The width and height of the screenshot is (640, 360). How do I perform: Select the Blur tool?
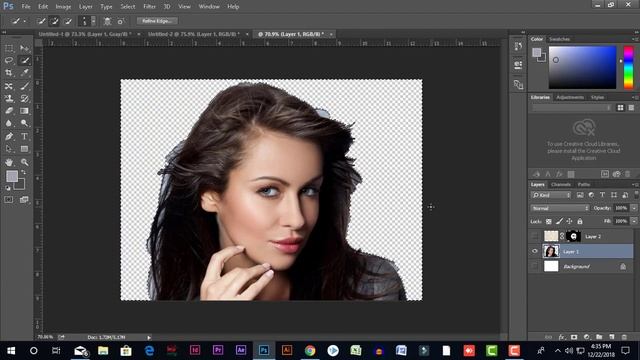coord(9,123)
